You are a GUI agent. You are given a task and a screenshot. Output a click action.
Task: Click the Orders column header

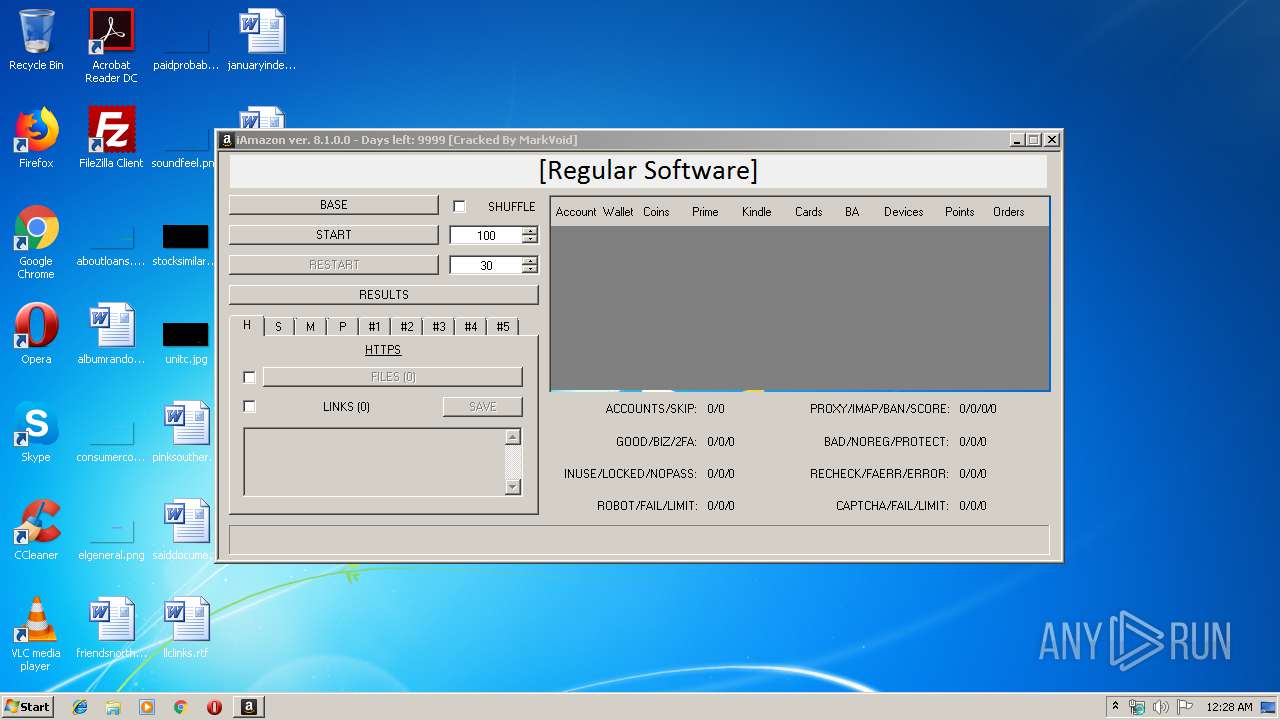coord(1008,212)
